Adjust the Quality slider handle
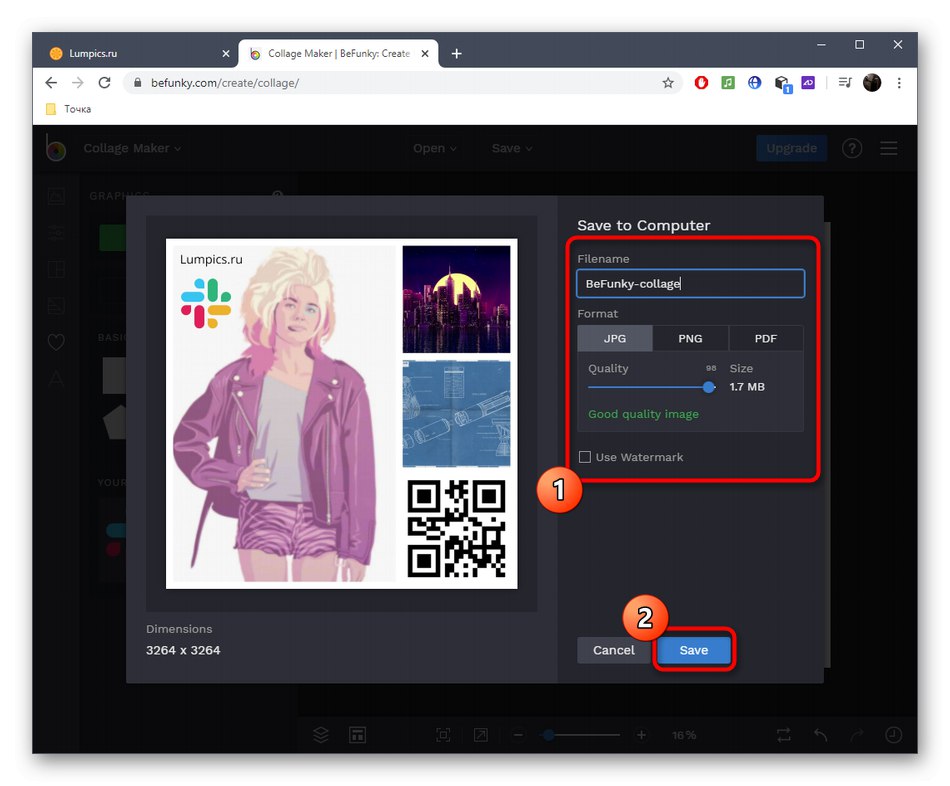 coord(709,387)
